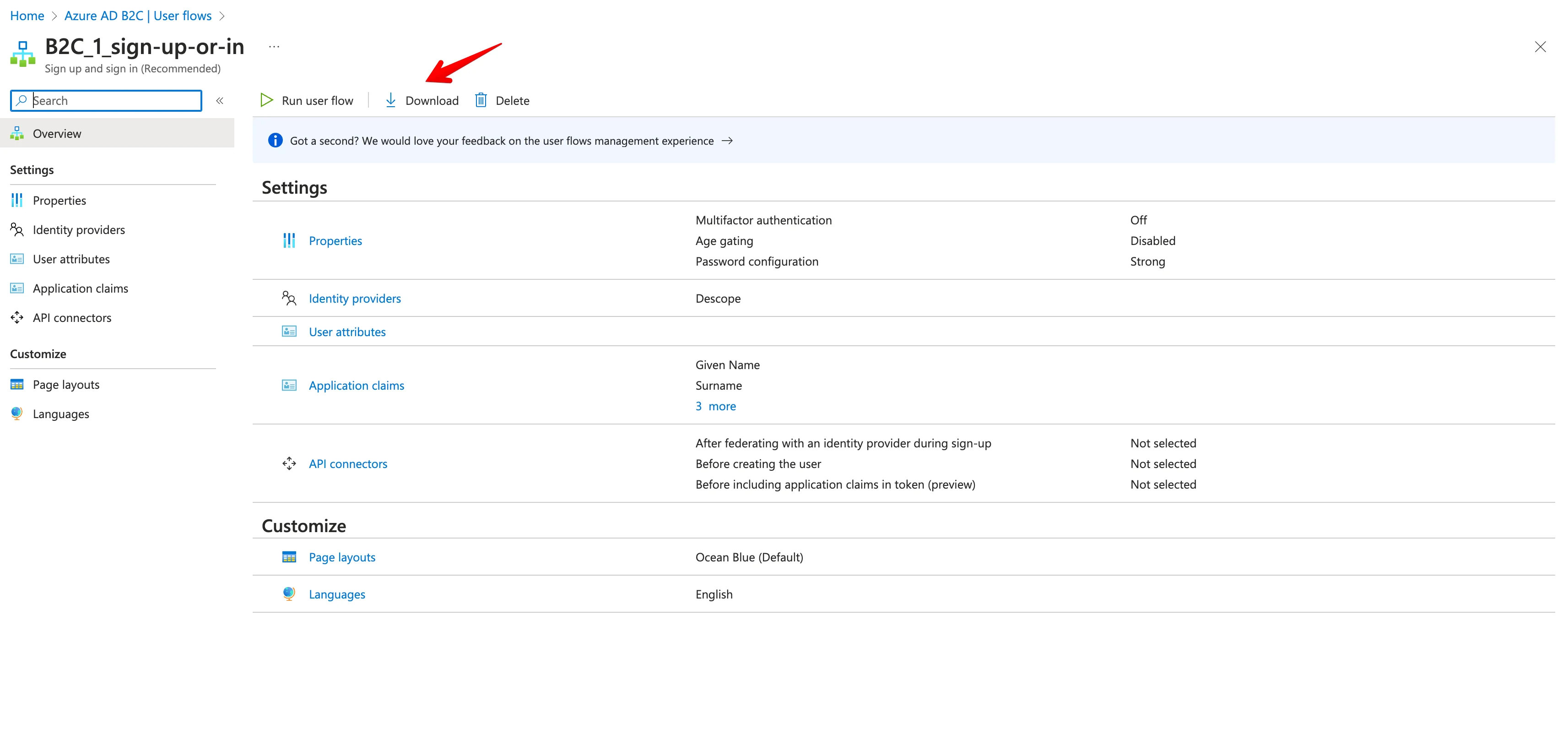Select the API connectors icon in sidebar
This screenshot has width=1568, height=751.
point(16,317)
